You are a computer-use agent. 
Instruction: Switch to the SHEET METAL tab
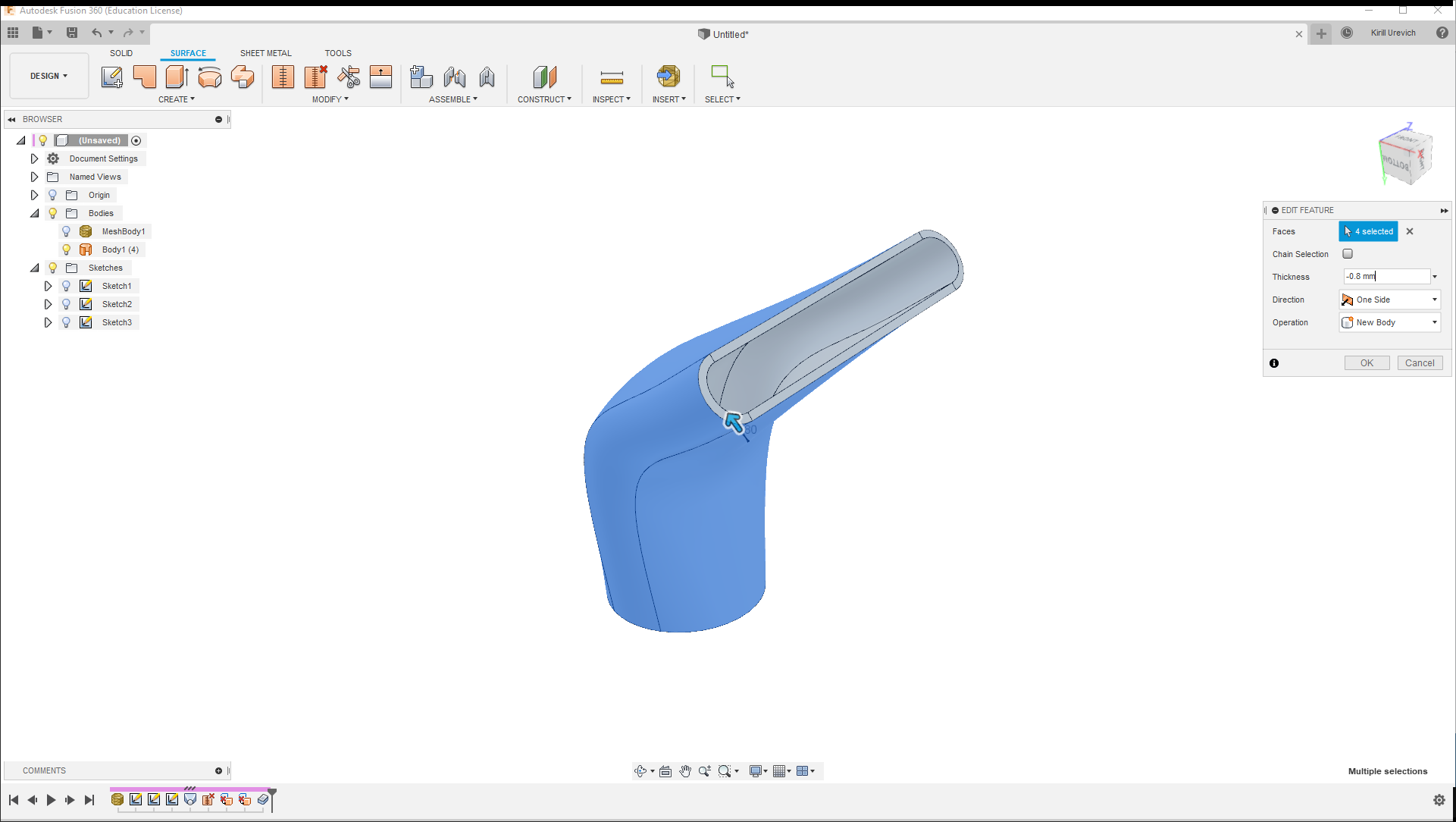265,53
